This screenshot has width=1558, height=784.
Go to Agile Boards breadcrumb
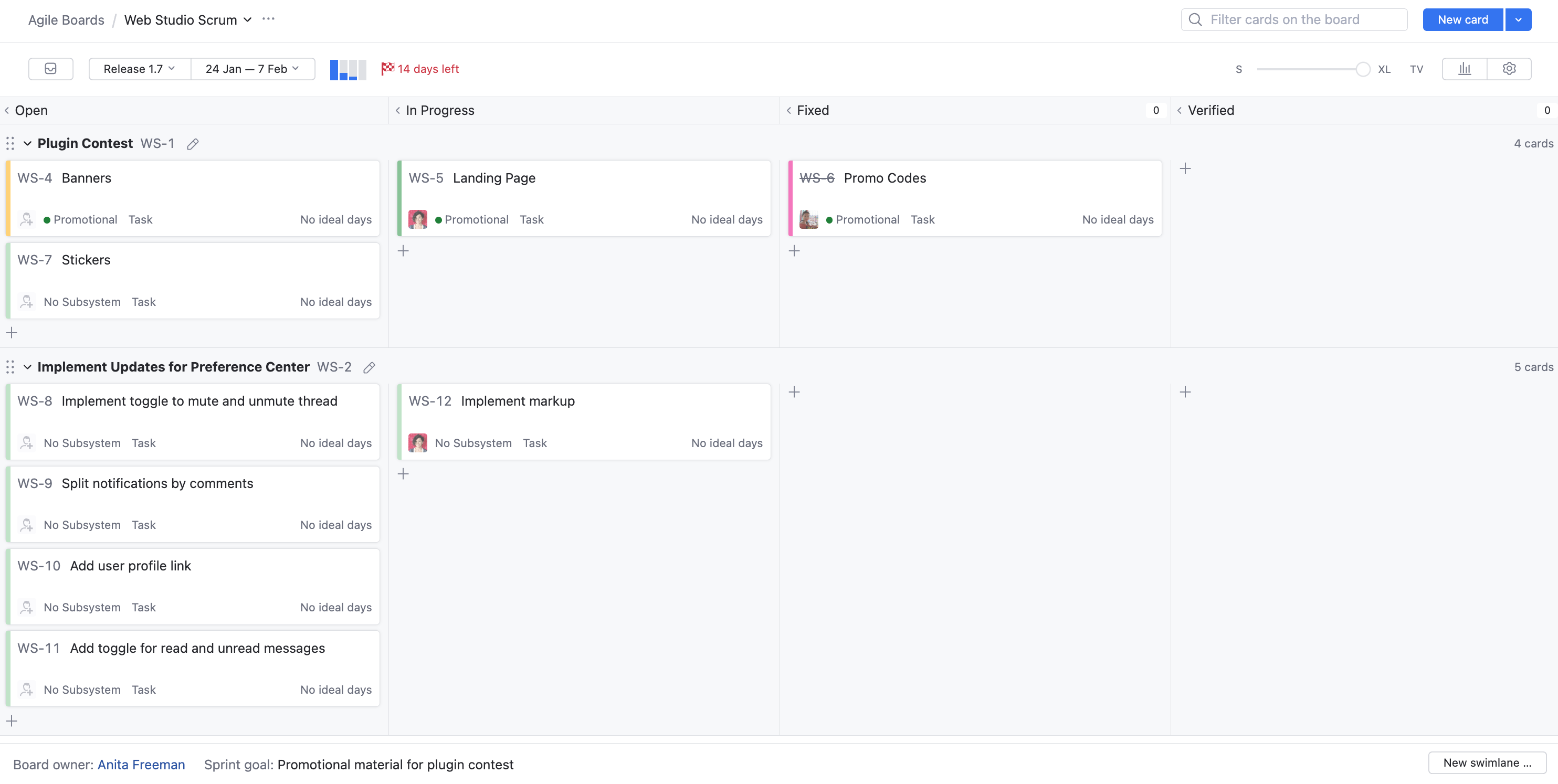pos(66,20)
